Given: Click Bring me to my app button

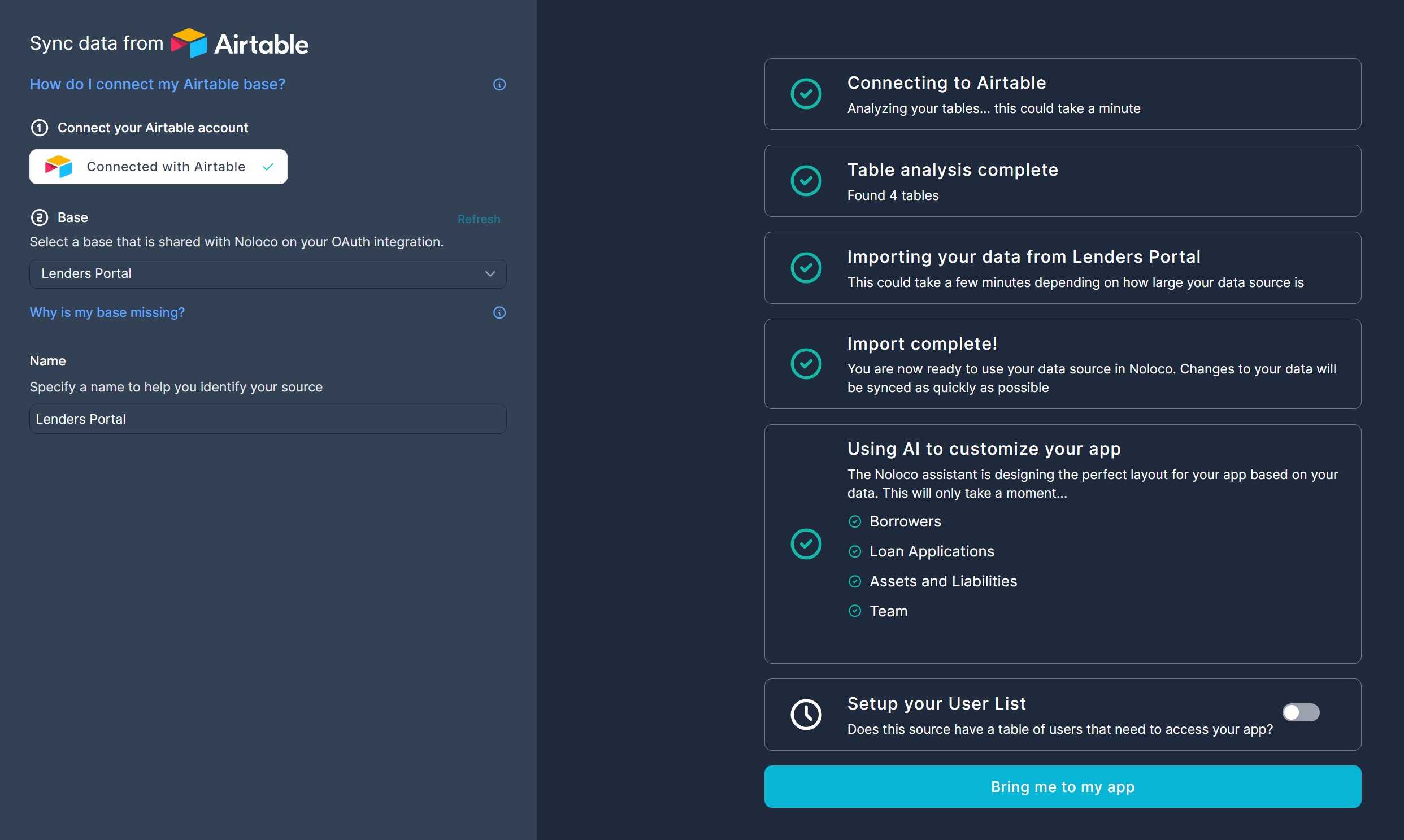Looking at the screenshot, I should (1062, 786).
